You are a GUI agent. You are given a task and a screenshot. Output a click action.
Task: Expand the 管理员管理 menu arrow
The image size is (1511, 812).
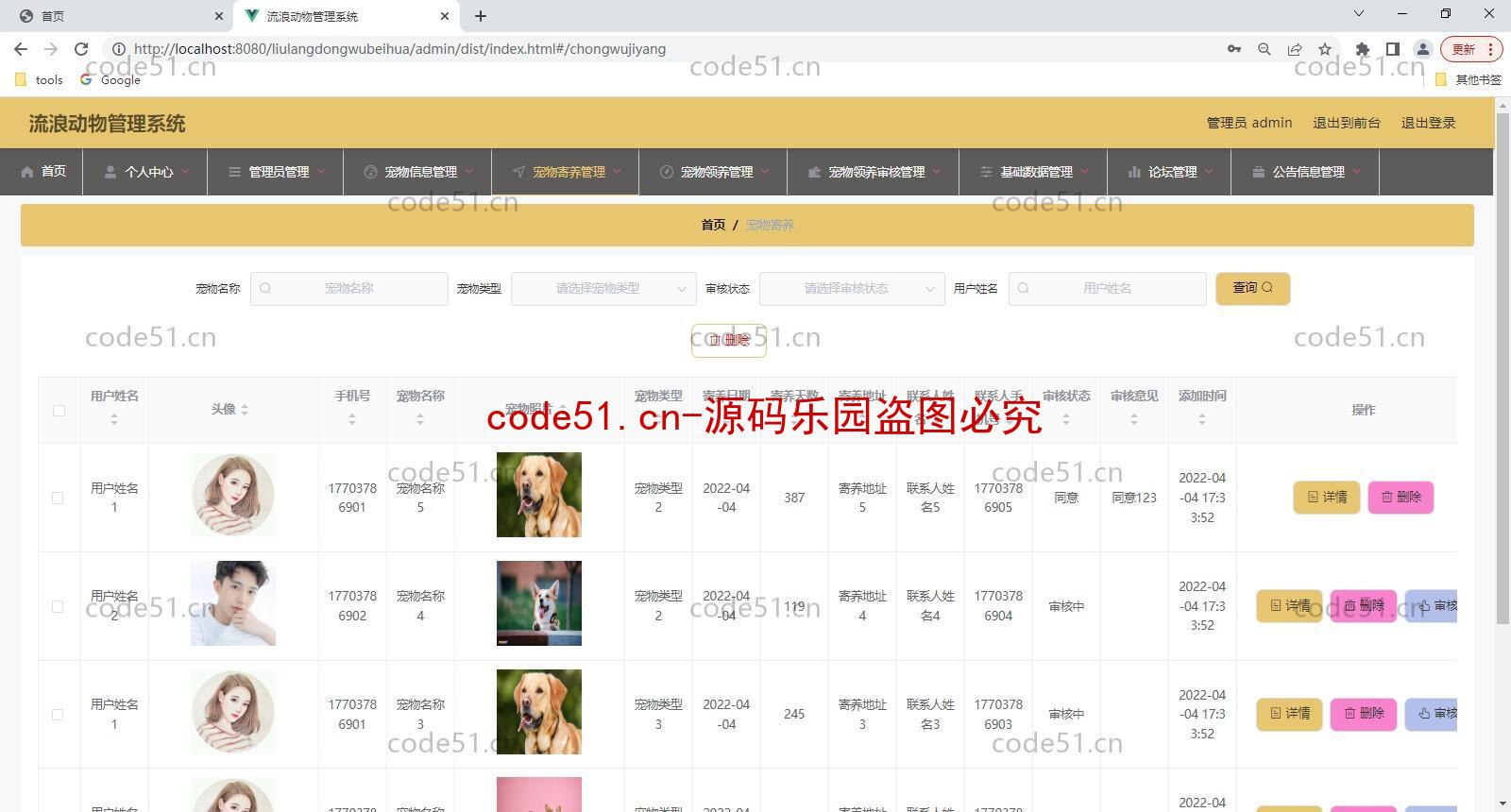[321, 172]
